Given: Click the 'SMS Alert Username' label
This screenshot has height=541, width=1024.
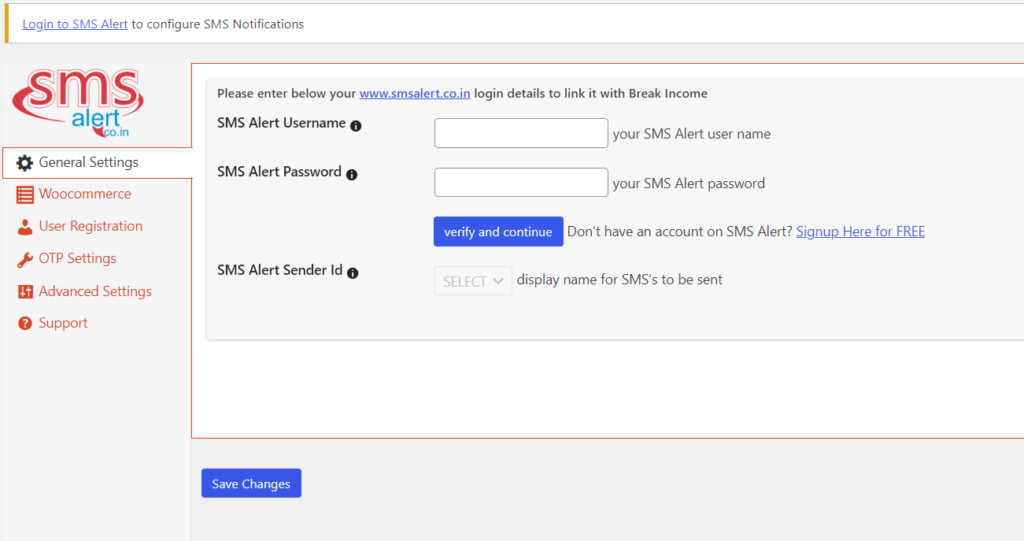Looking at the screenshot, I should pos(281,123).
